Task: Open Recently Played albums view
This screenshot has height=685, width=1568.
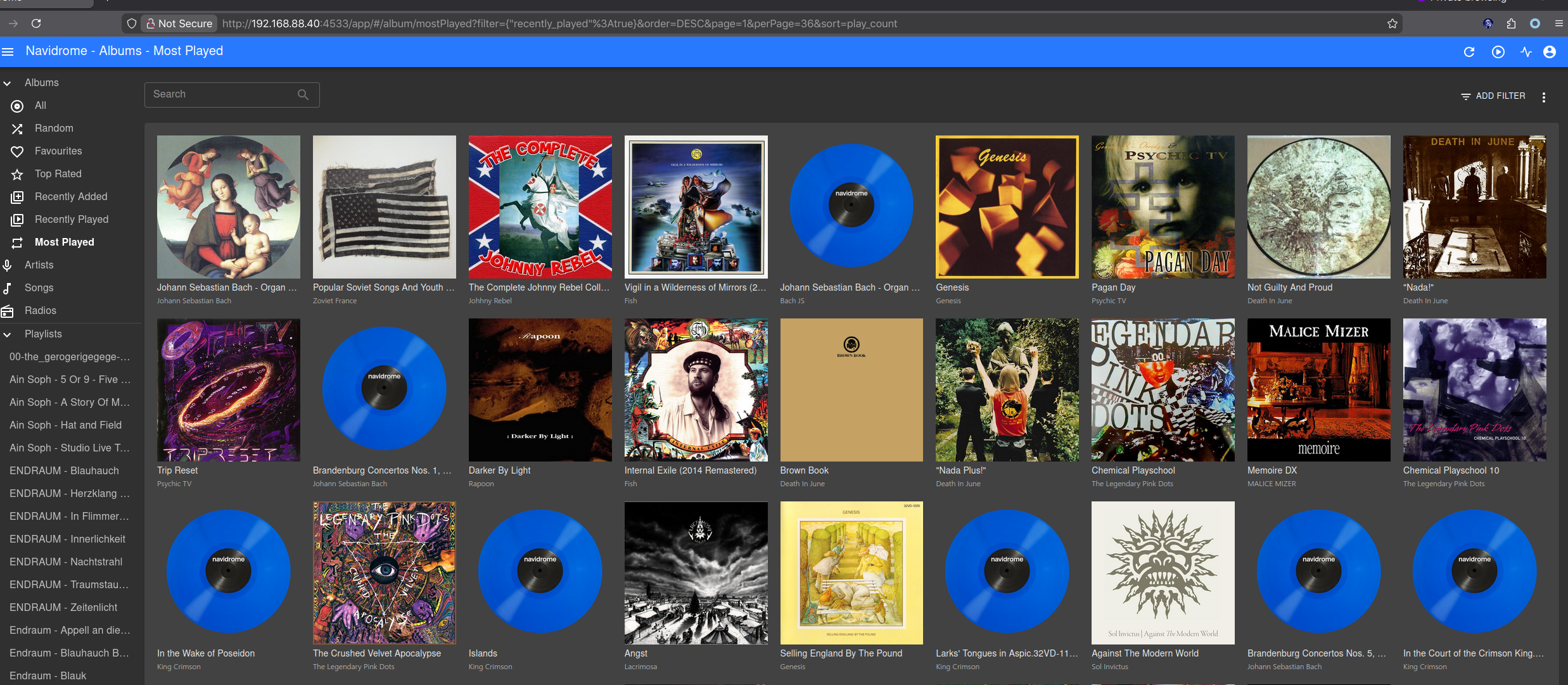Action: [71, 220]
